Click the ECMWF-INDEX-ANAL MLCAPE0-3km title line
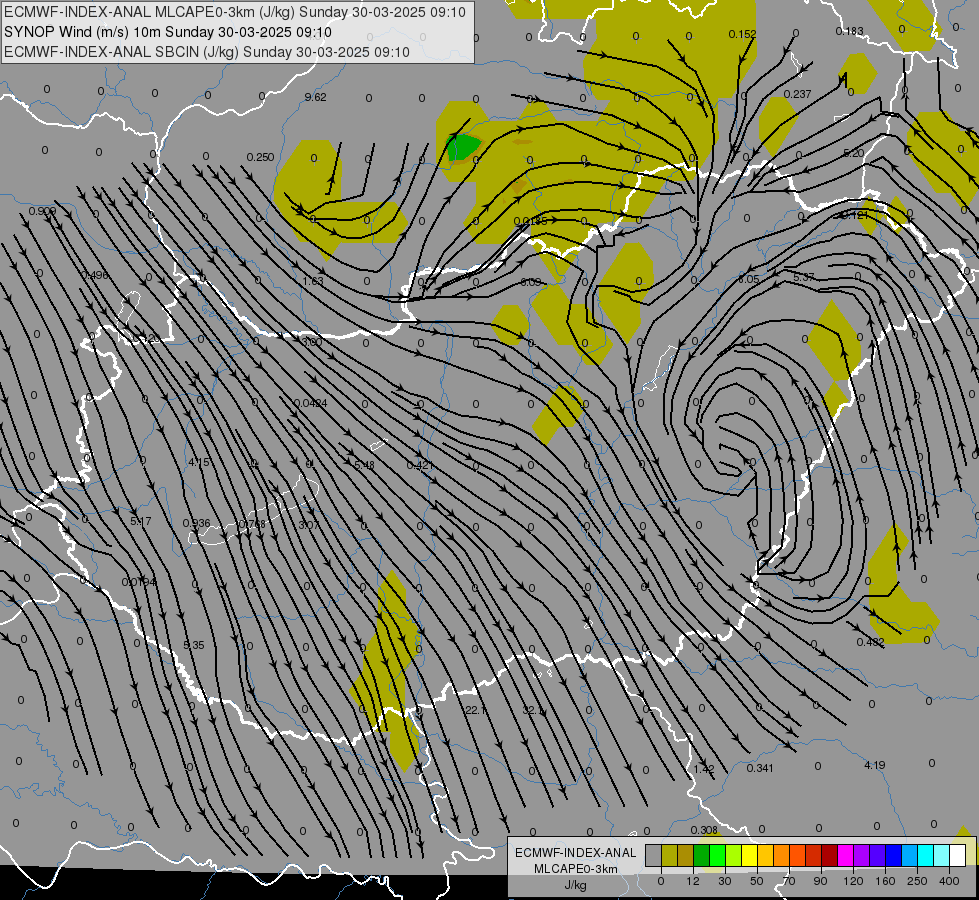The width and height of the screenshot is (979, 900). point(235,12)
